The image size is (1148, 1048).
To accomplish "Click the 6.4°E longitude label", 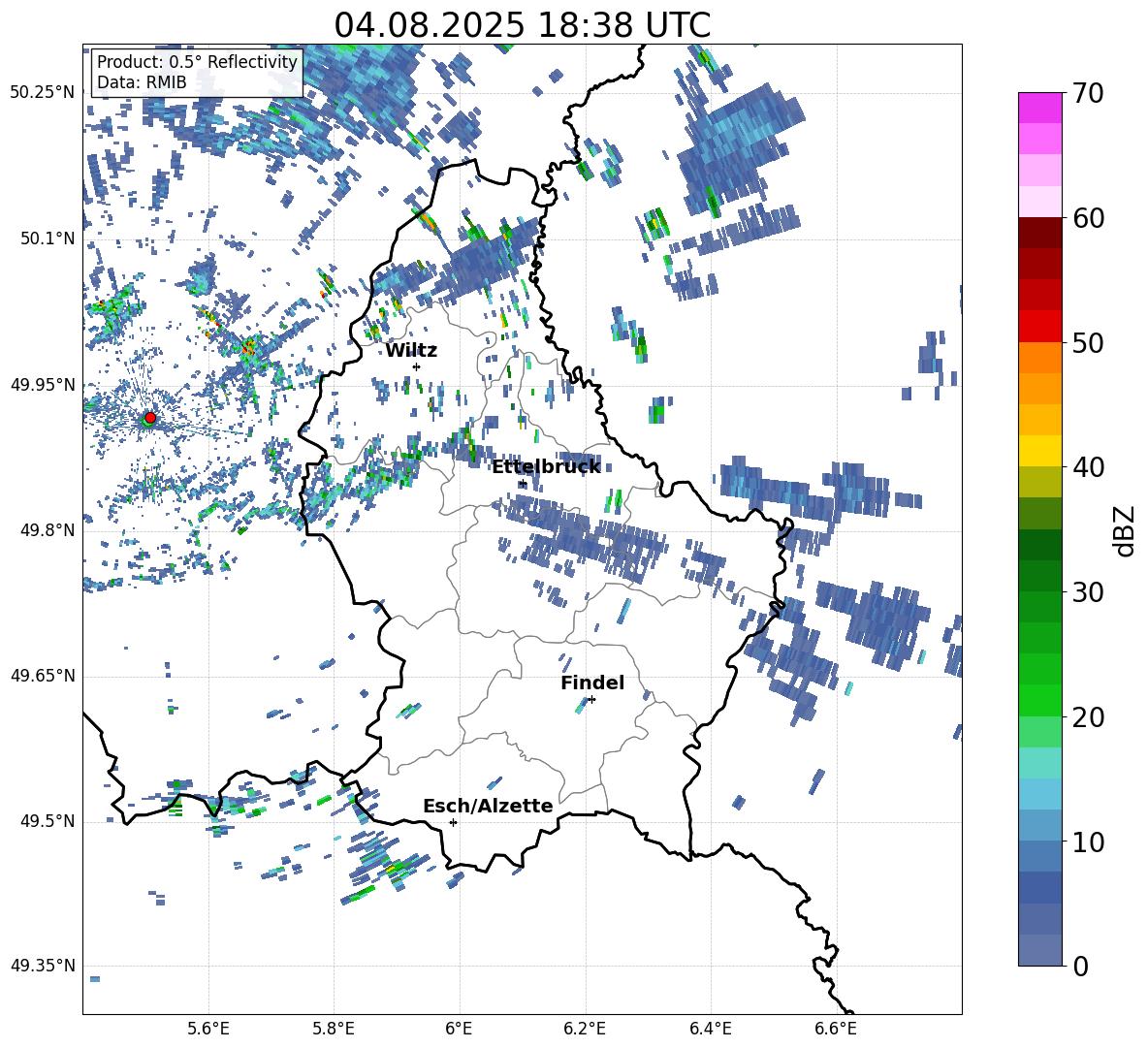I will (711, 1029).
